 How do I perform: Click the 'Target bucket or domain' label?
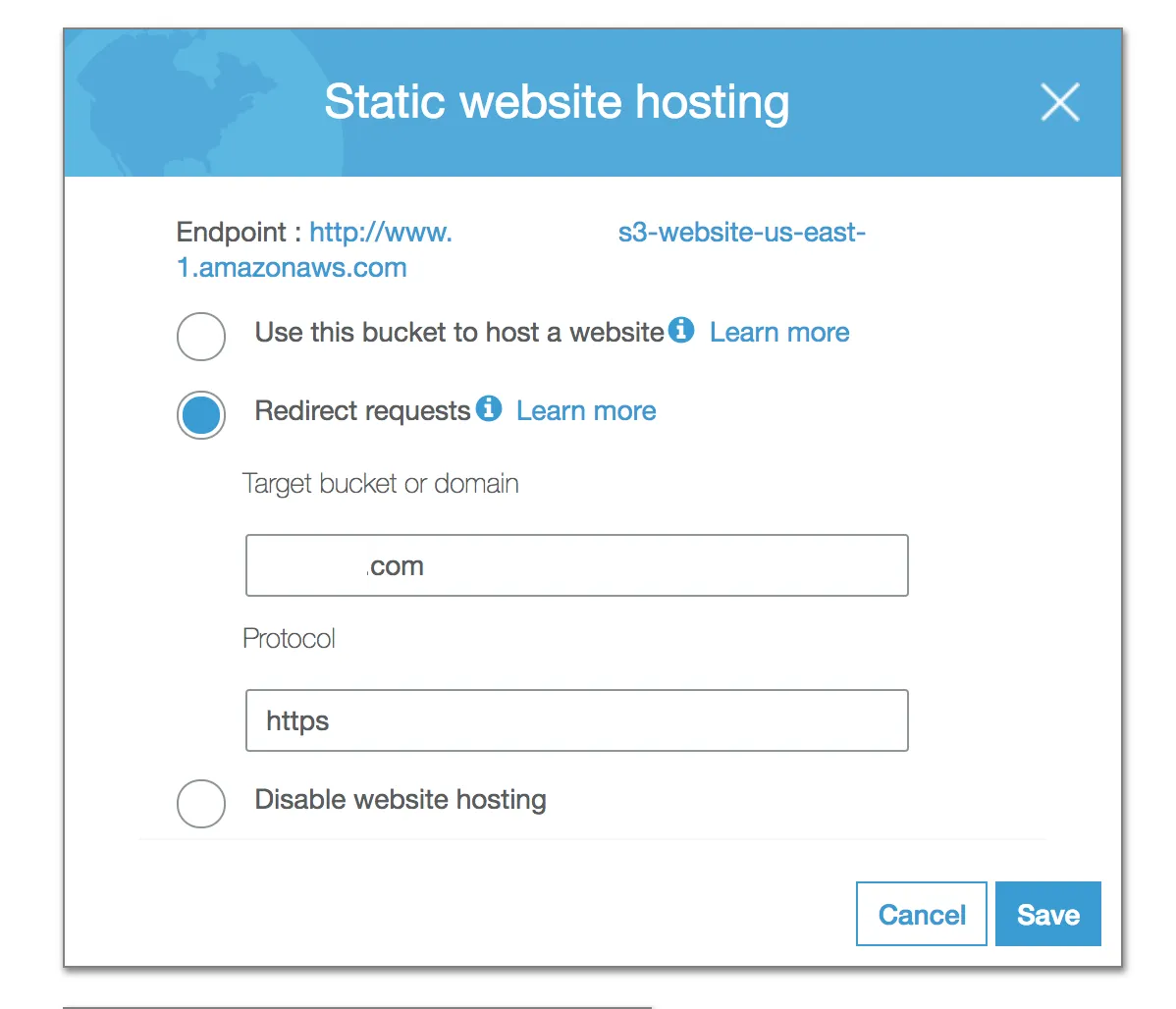[380, 484]
